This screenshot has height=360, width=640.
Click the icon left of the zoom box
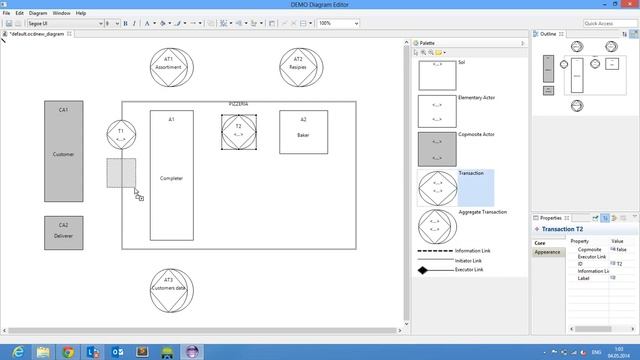pos(303,24)
